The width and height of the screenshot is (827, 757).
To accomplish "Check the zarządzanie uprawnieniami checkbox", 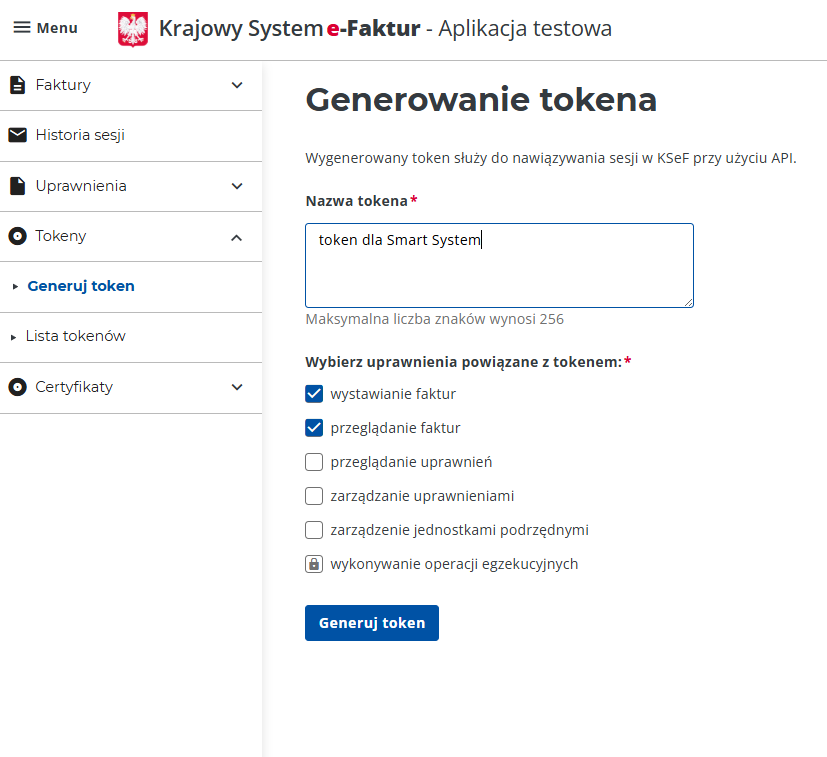I will click(x=314, y=496).
